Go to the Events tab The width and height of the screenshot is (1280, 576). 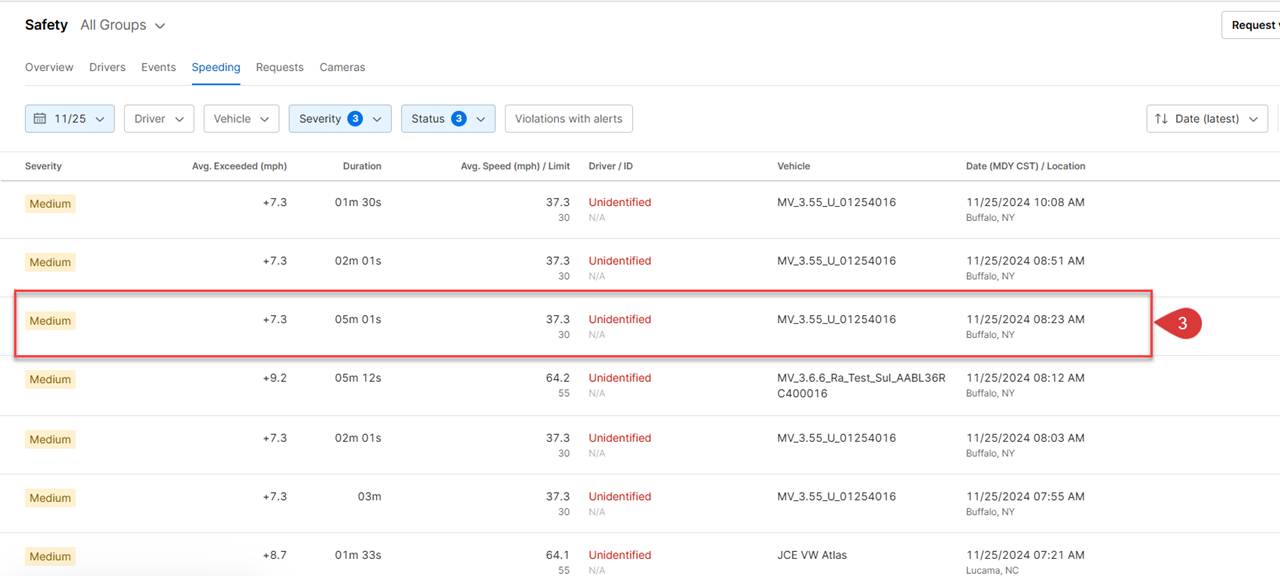tap(158, 67)
